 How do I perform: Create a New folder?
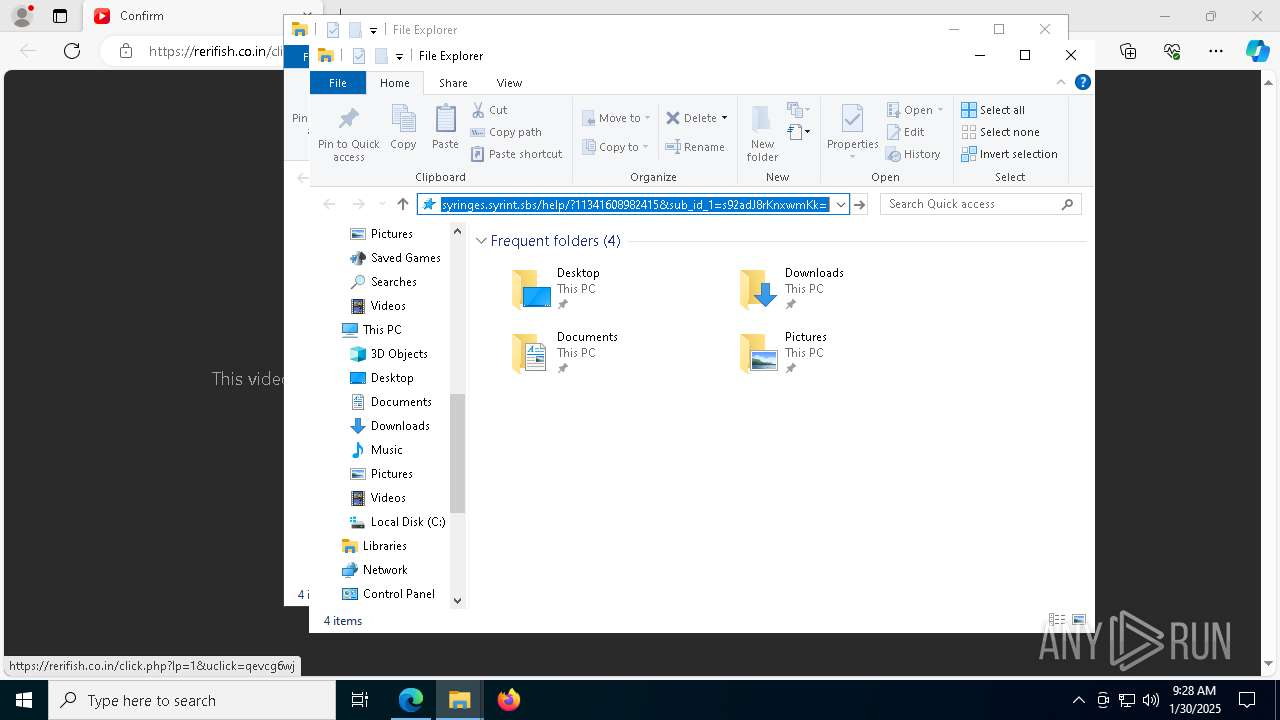pos(762,133)
